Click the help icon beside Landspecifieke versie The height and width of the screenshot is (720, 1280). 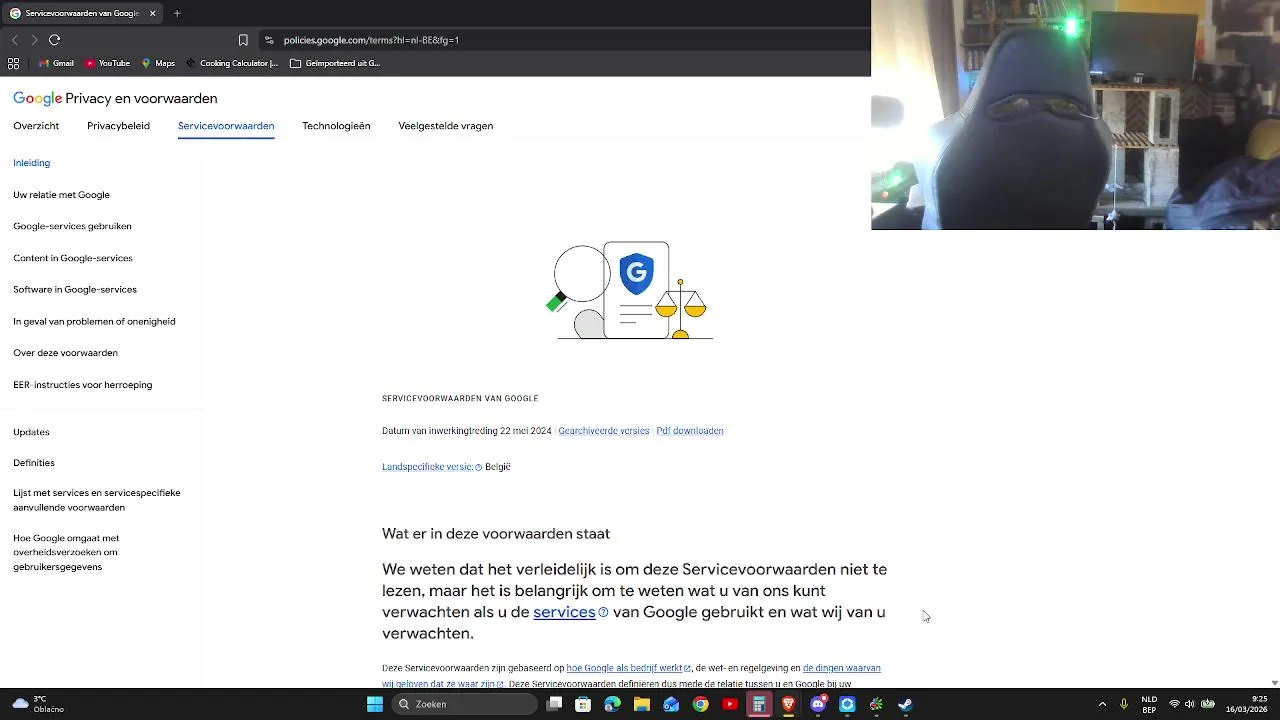tap(478, 467)
